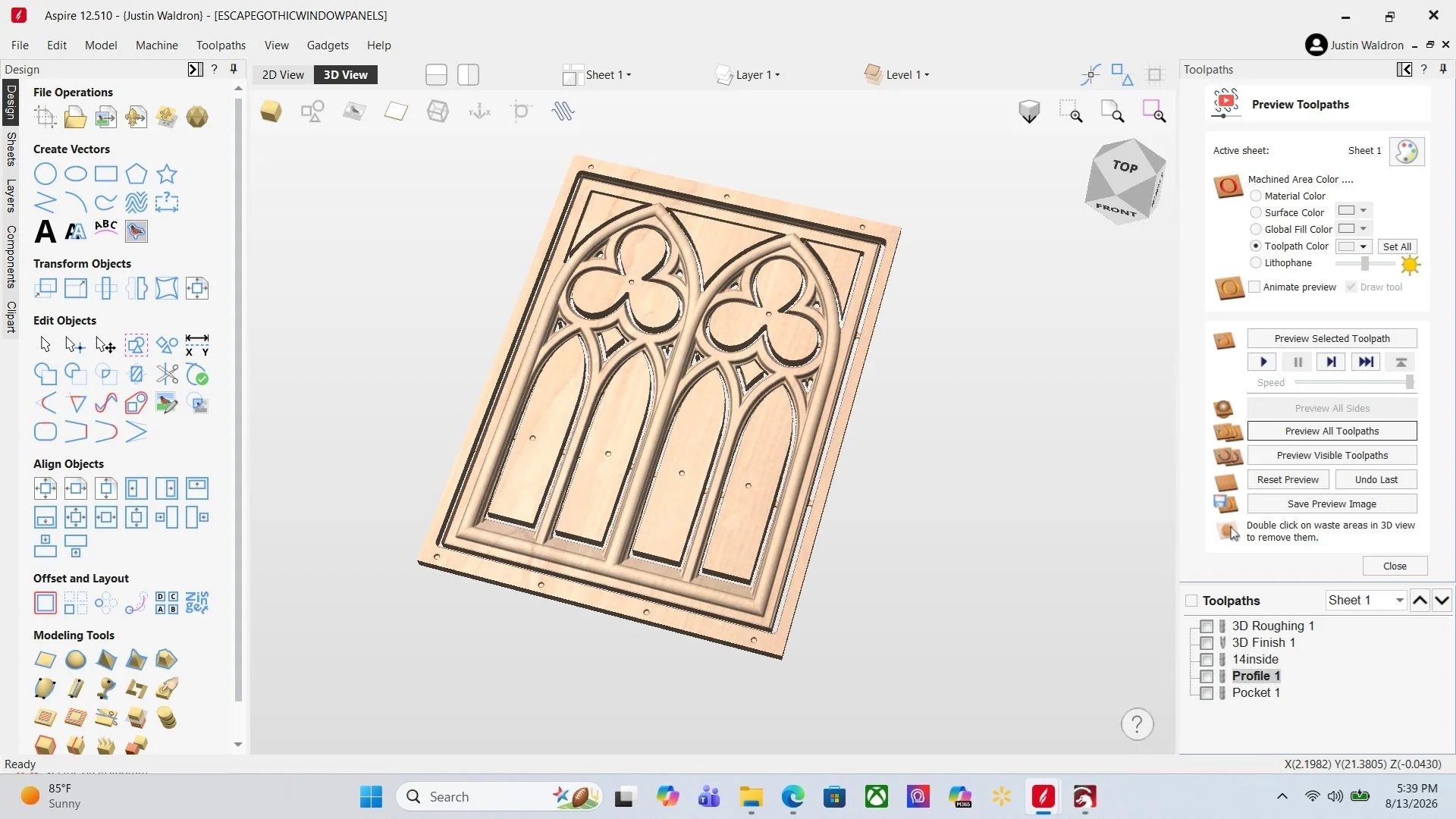Click the isometric view shaded cube icon

(x=1029, y=111)
